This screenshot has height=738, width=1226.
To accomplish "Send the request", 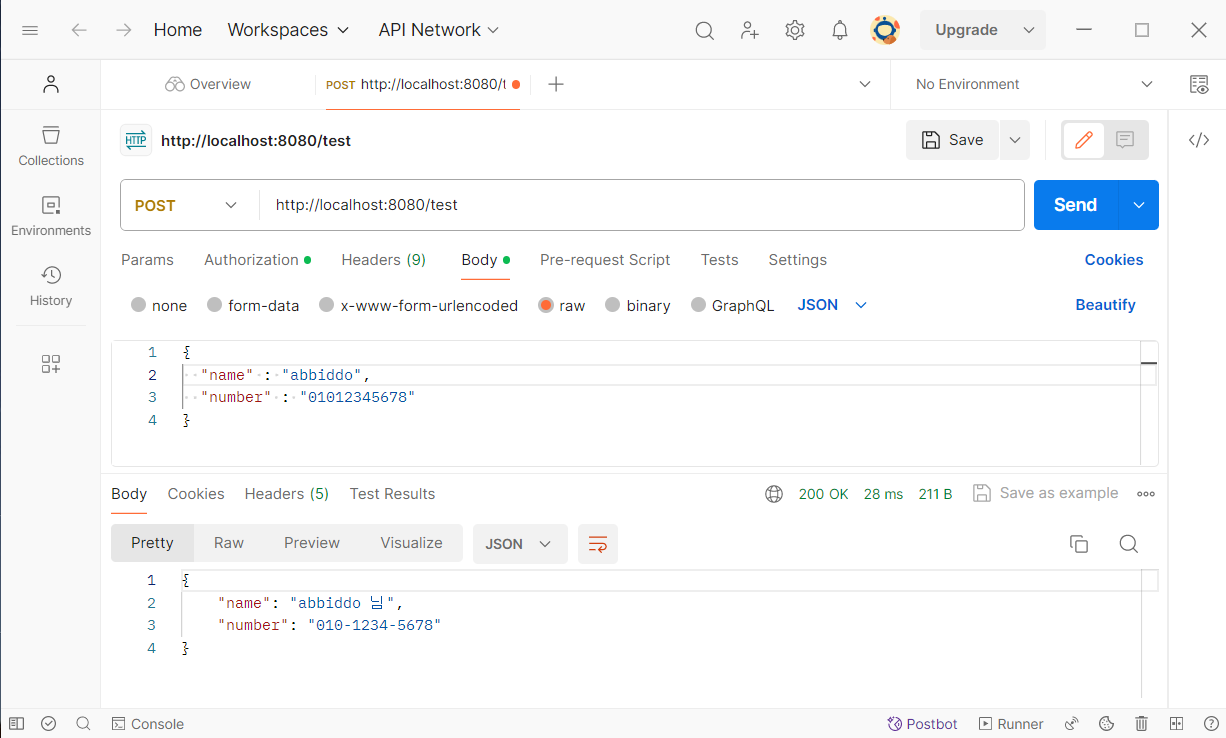I will click(1076, 205).
